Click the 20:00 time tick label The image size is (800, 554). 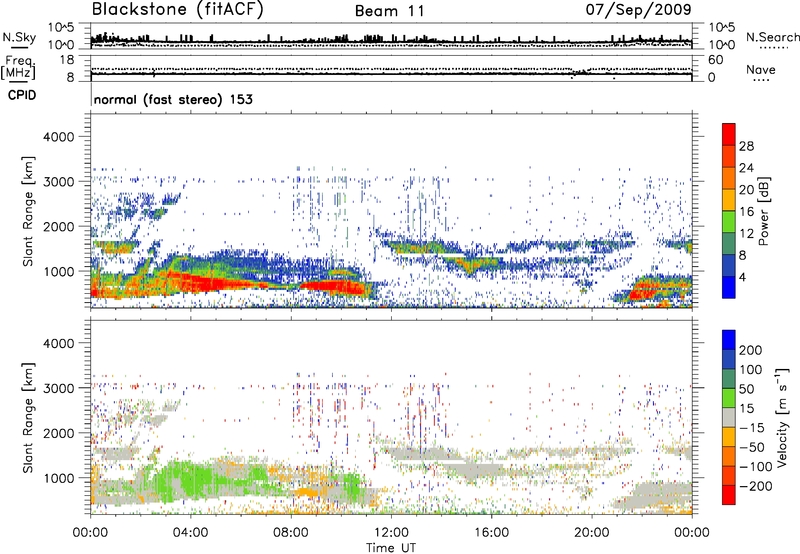click(x=591, y=533)
